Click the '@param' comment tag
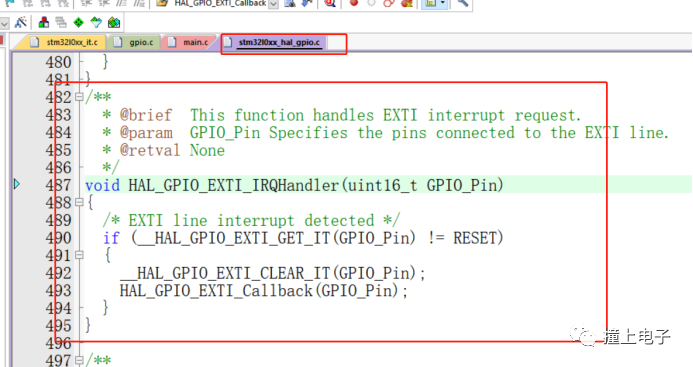 (146, 133)
